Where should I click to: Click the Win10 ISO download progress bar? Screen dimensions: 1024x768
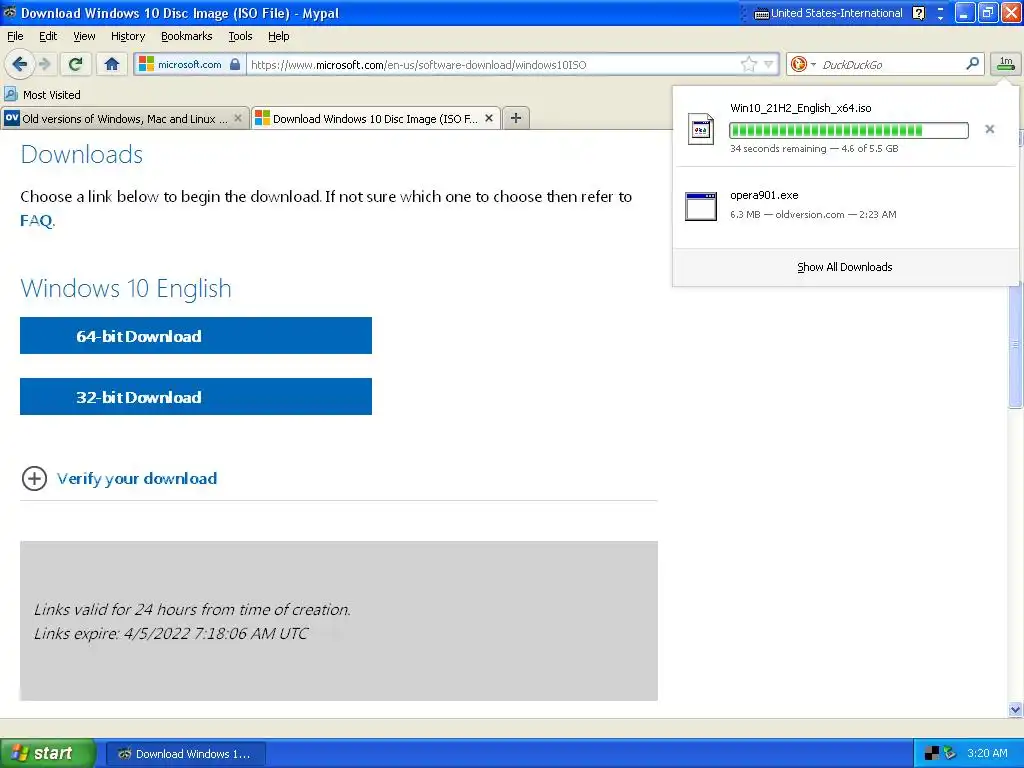coord(848,131)
